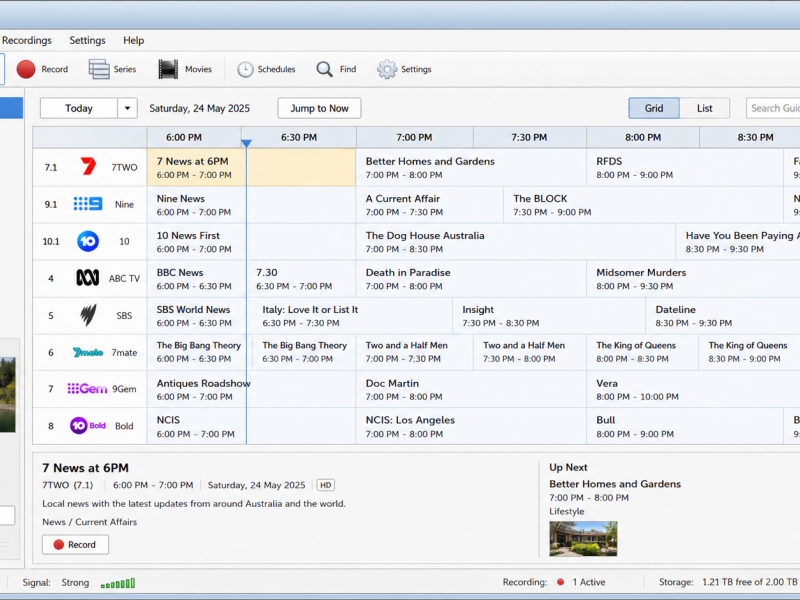800x600 pixels.
Task: Click the Jump to Now button
Action: pos(319,108)
